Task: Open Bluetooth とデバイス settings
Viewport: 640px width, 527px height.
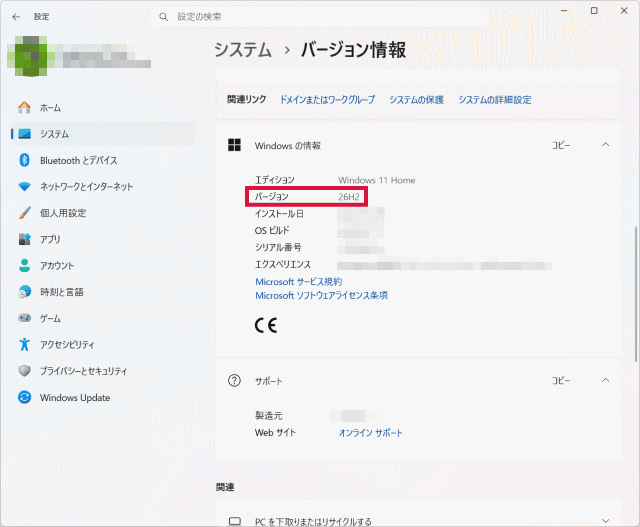Action: (103, 160)
